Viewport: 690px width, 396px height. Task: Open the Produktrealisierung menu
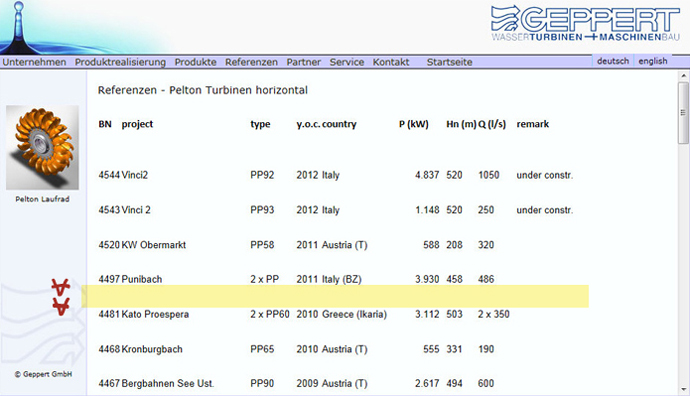120,62
